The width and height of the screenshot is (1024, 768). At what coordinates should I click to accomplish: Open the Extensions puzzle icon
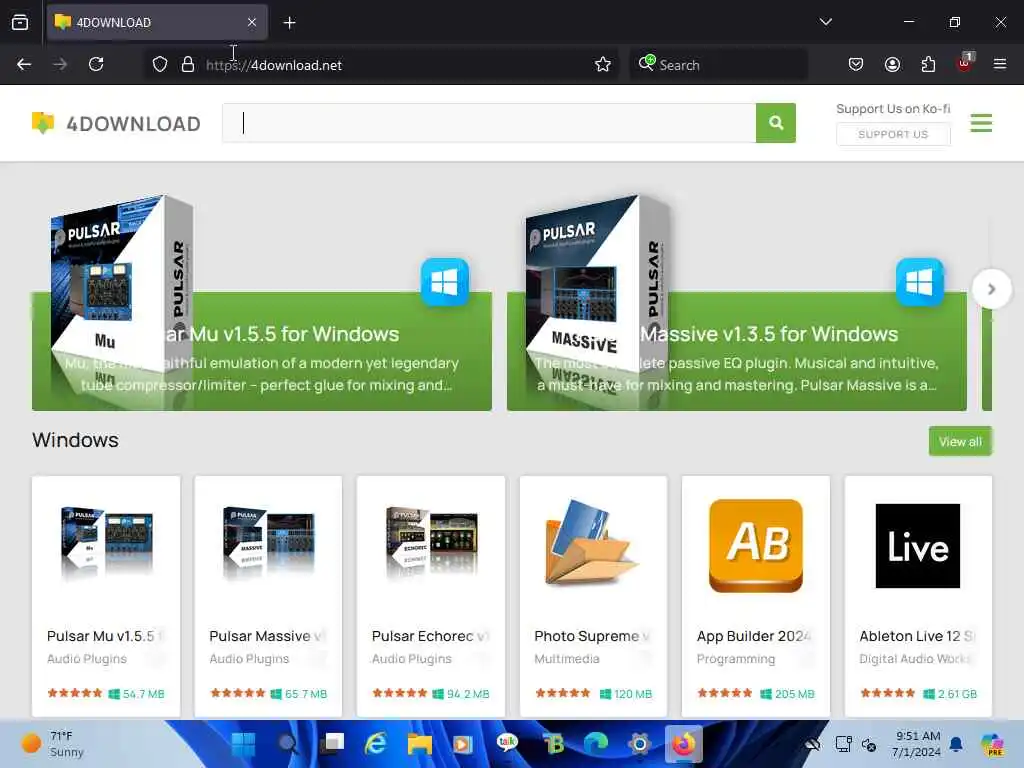pyautogui.click(x=928, y=64)
